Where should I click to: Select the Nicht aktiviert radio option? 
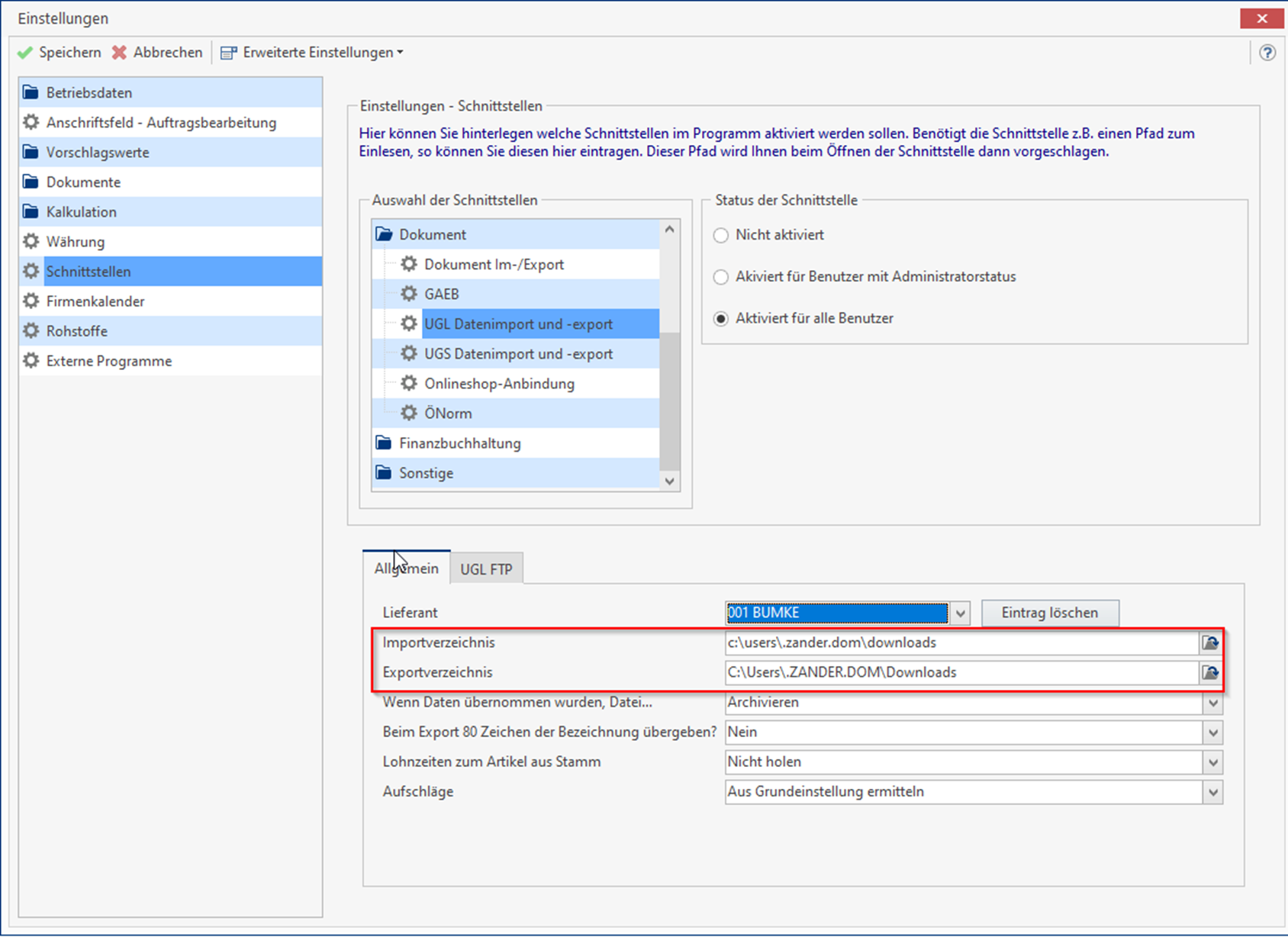(x=720, y=236)
